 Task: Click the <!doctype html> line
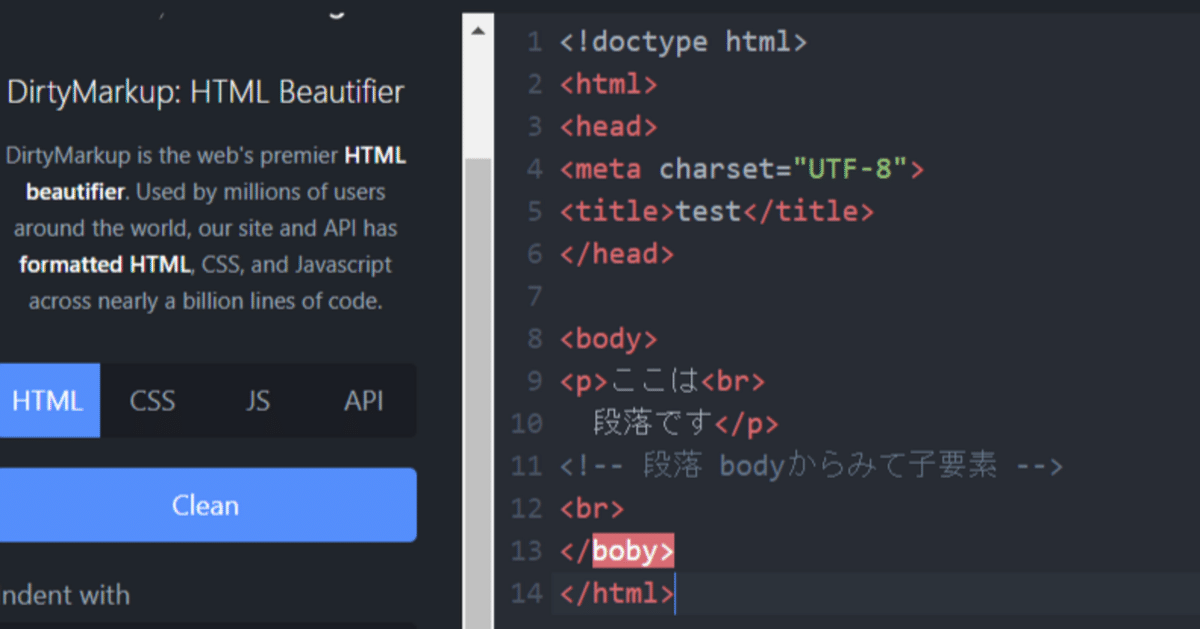click(683, 42)
